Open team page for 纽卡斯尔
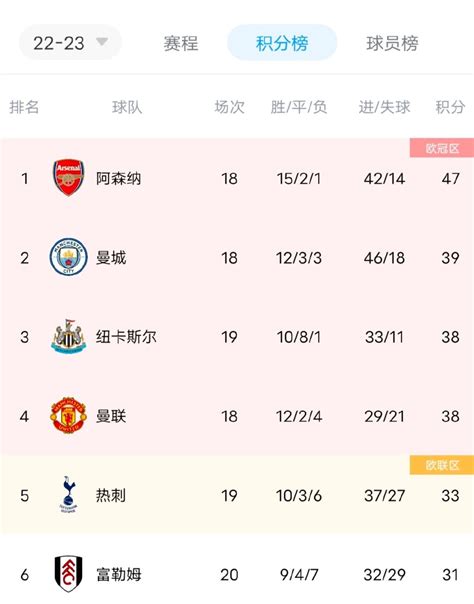 pyautogui.click(x=126, y=337)
